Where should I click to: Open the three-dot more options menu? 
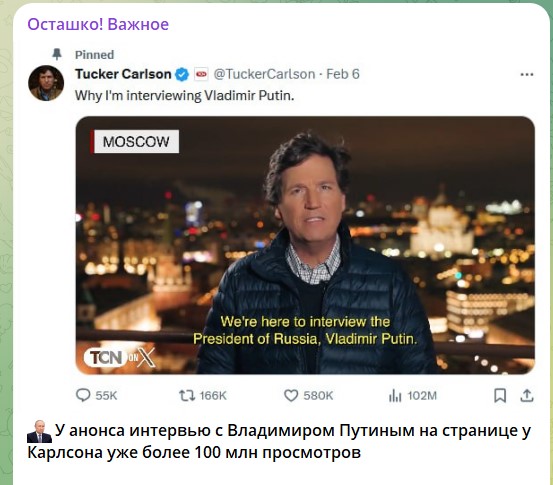tap(527, 74)
